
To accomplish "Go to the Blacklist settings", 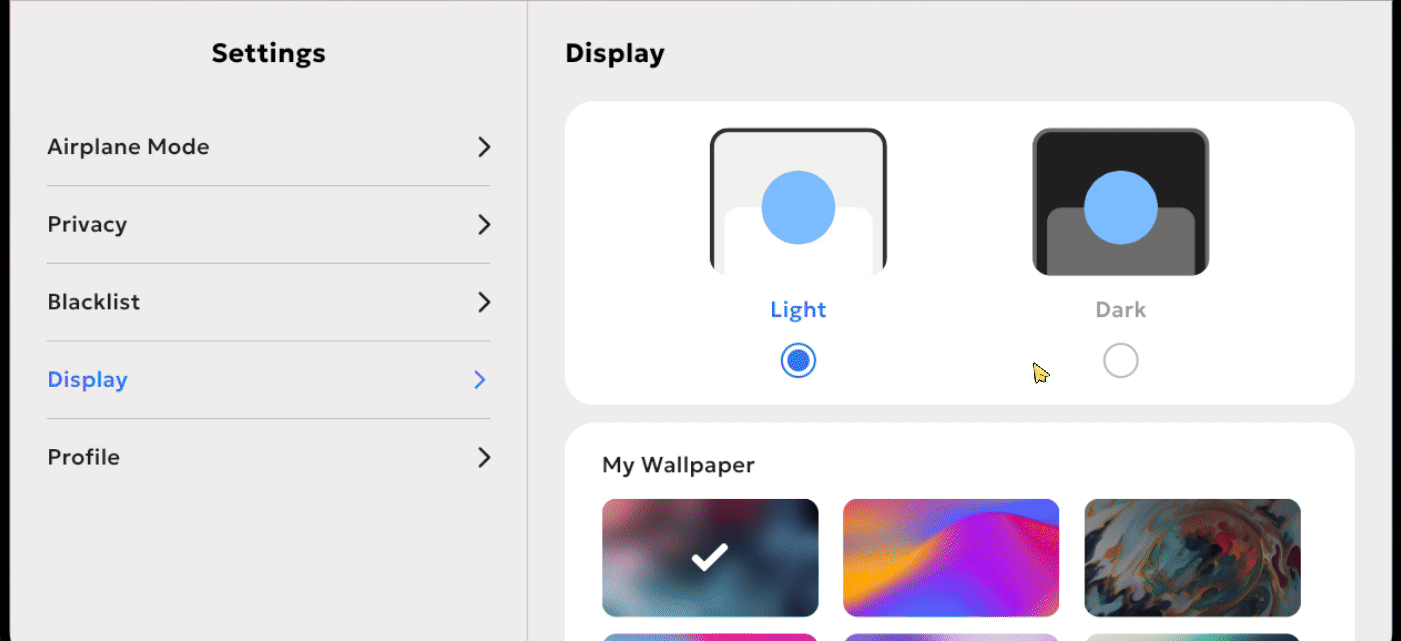I will (x=269, y=302).
